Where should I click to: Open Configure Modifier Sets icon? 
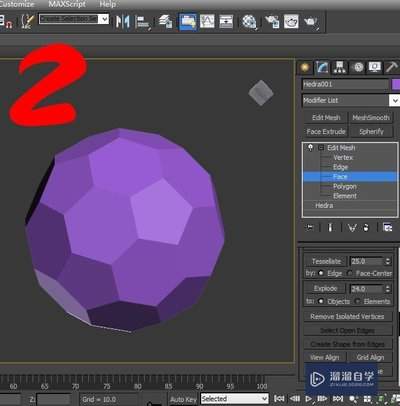point(388,228)
